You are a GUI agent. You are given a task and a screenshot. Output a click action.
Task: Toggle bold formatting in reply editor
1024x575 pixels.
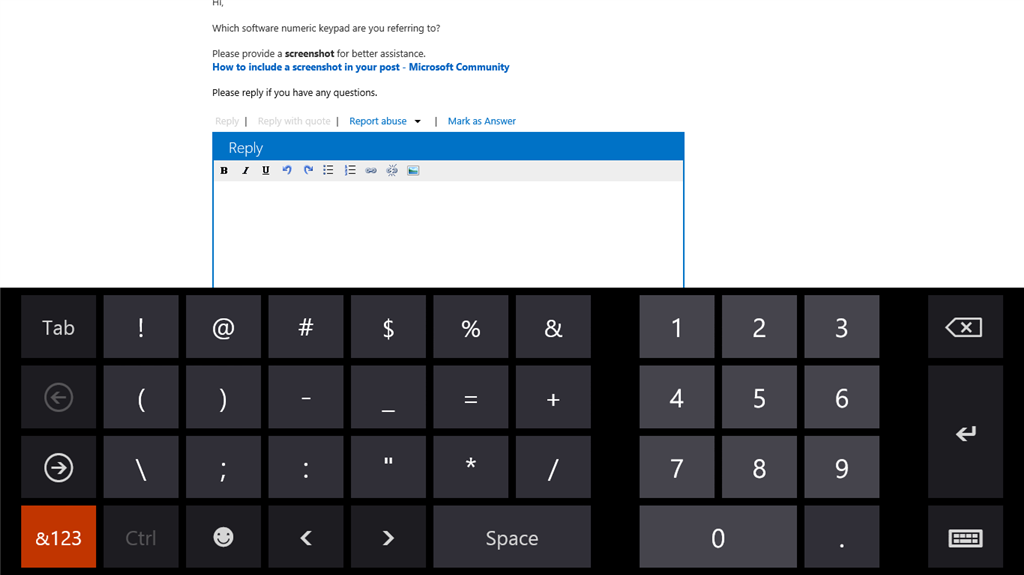coord(224,171)
